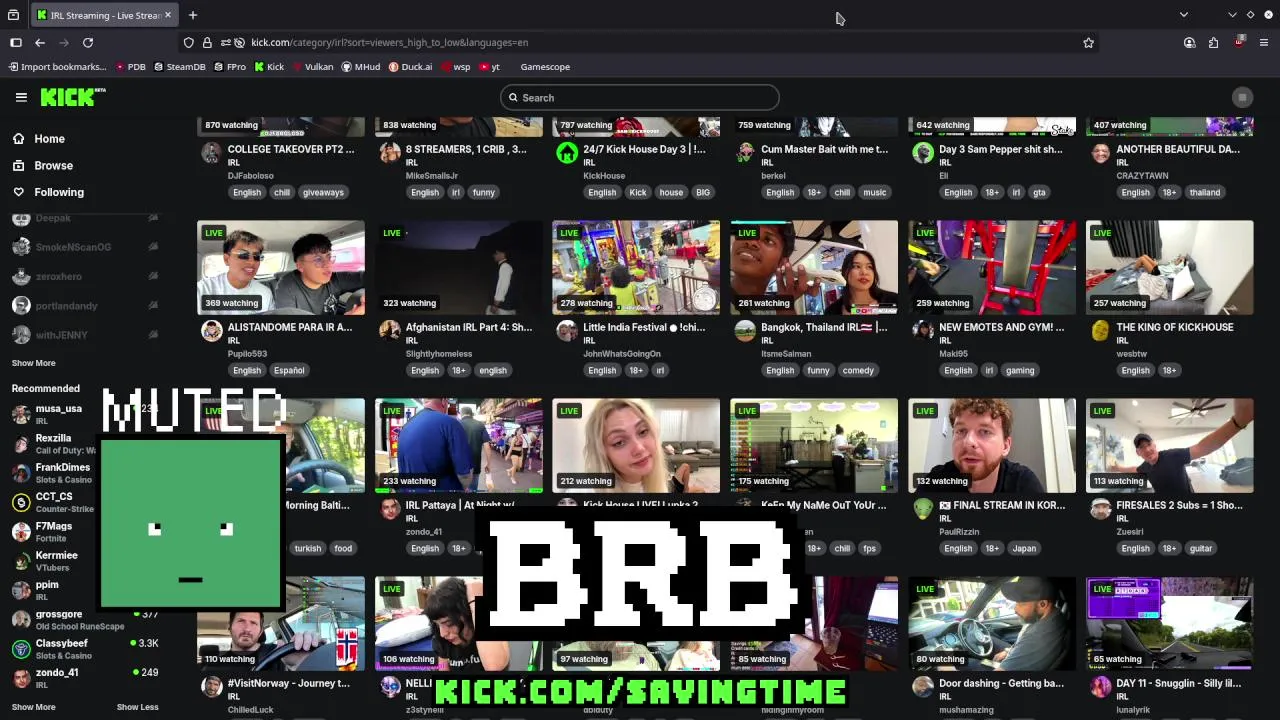
Task: Open Browse in sidebar
Action: (53, 165)
